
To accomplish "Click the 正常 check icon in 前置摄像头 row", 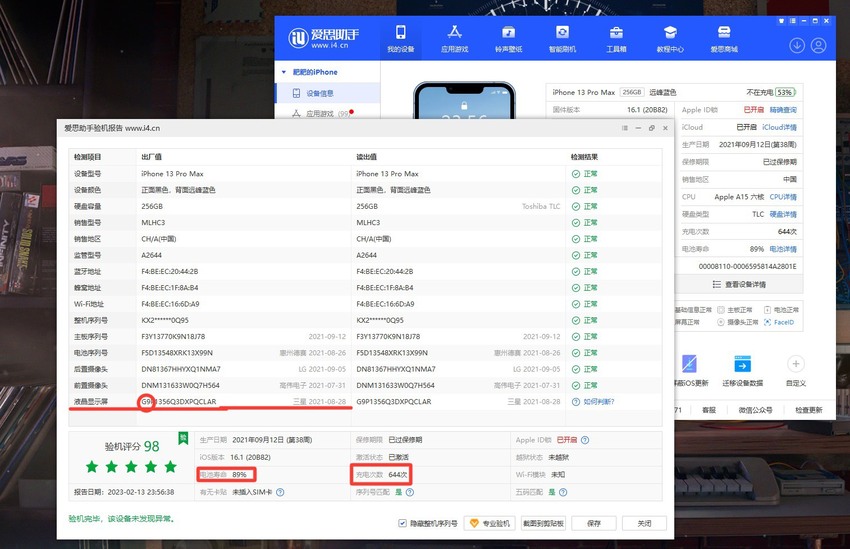I will click(576, 385).
